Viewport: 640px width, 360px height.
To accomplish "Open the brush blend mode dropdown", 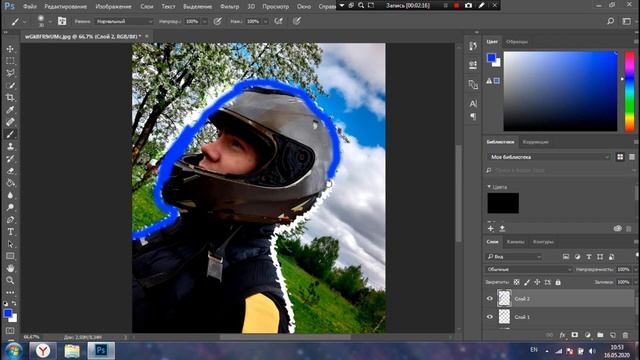I will point(124,21).
